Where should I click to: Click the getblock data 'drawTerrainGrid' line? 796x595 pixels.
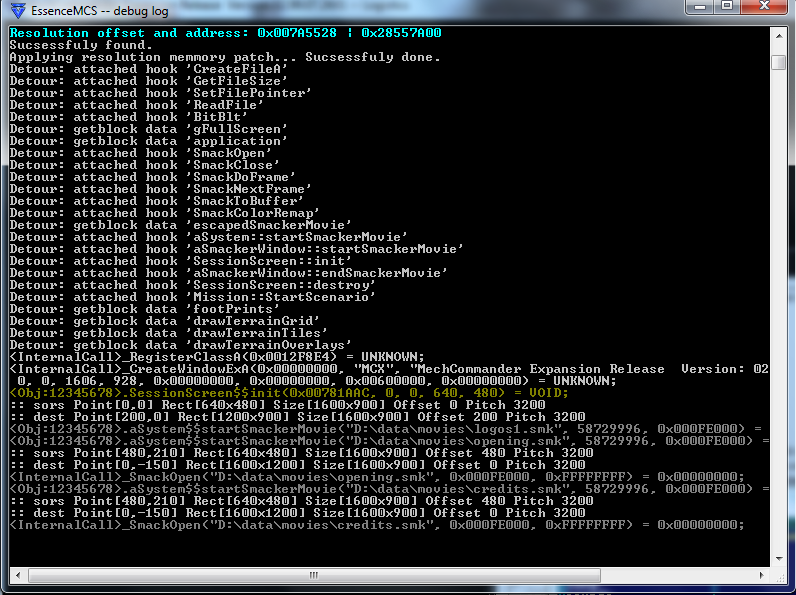(x=164, y=321)
